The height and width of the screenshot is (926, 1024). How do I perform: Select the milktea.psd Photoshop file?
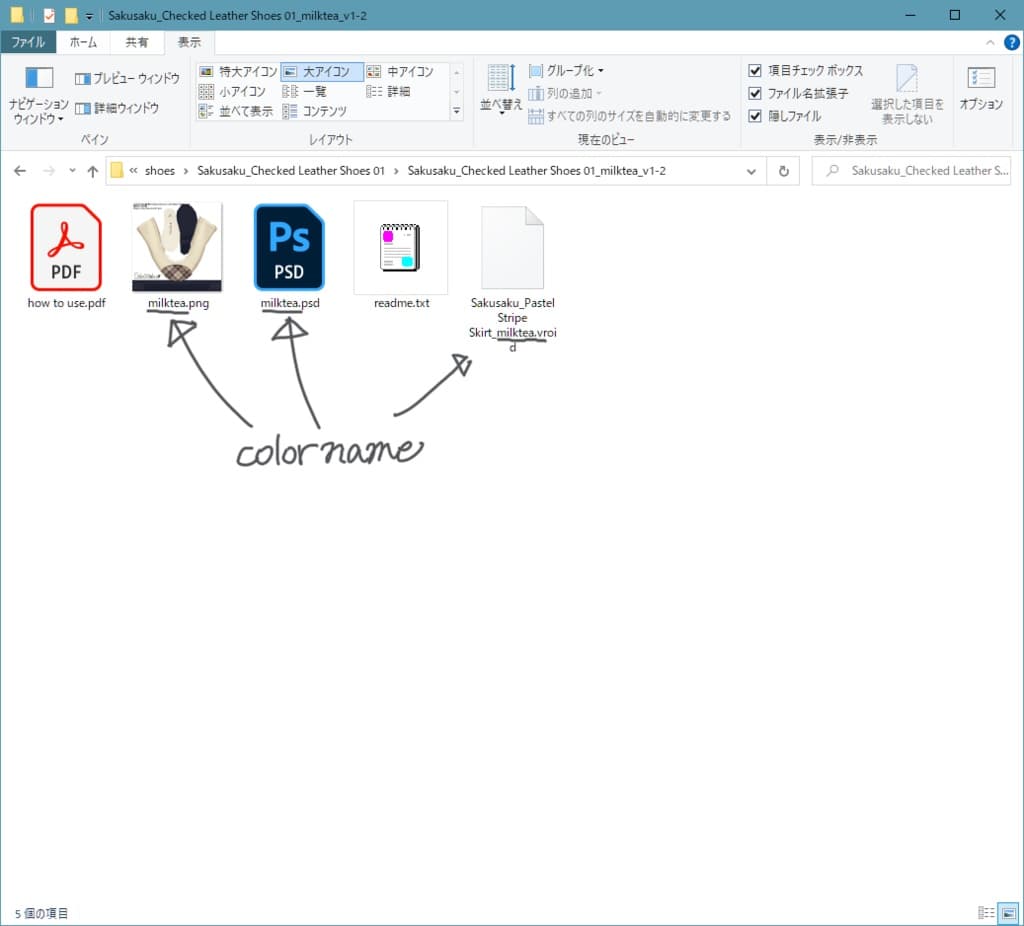pos(289,247)
